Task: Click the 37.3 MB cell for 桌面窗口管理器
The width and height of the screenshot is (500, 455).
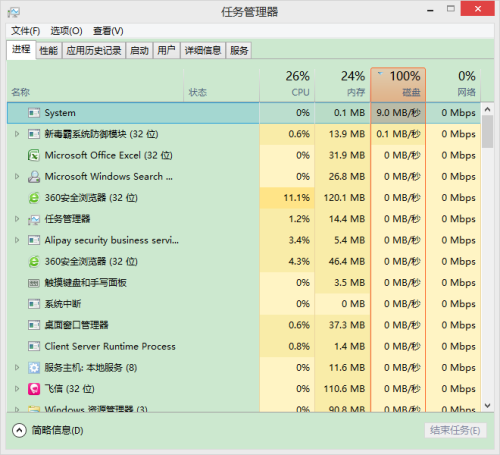Action: pos(342,325)
